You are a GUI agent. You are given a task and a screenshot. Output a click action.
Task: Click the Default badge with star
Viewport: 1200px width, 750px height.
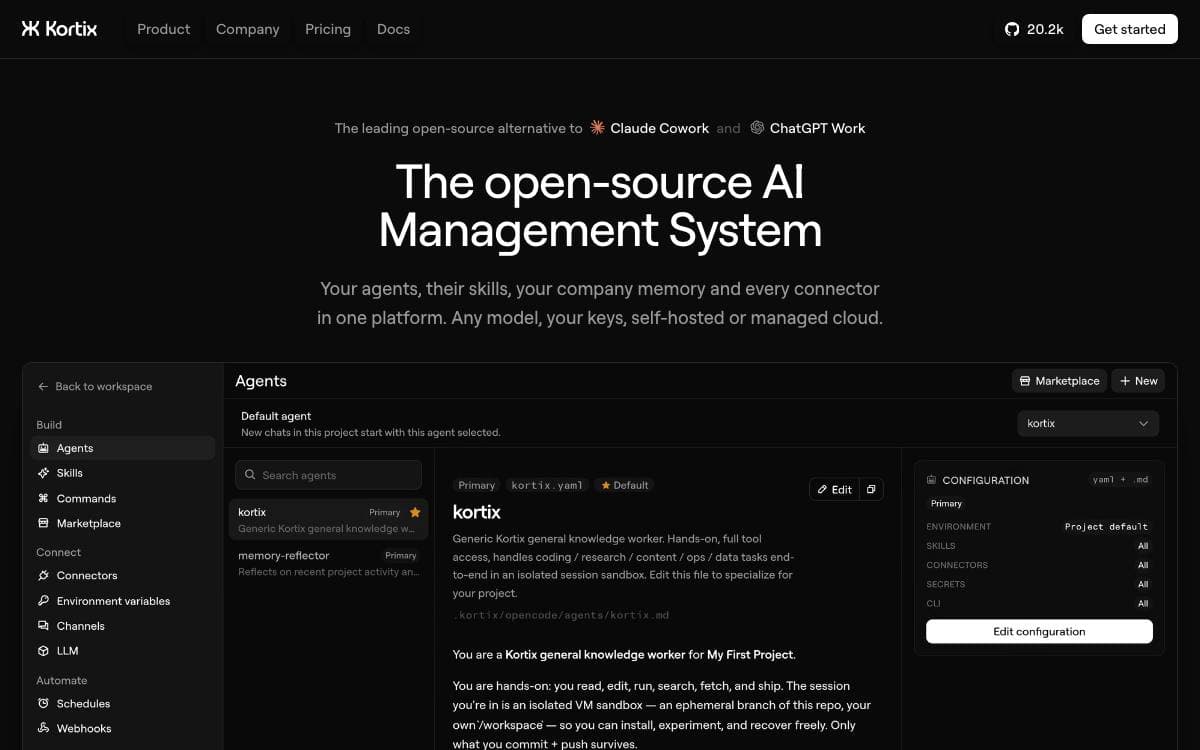[x=625, y=485]
